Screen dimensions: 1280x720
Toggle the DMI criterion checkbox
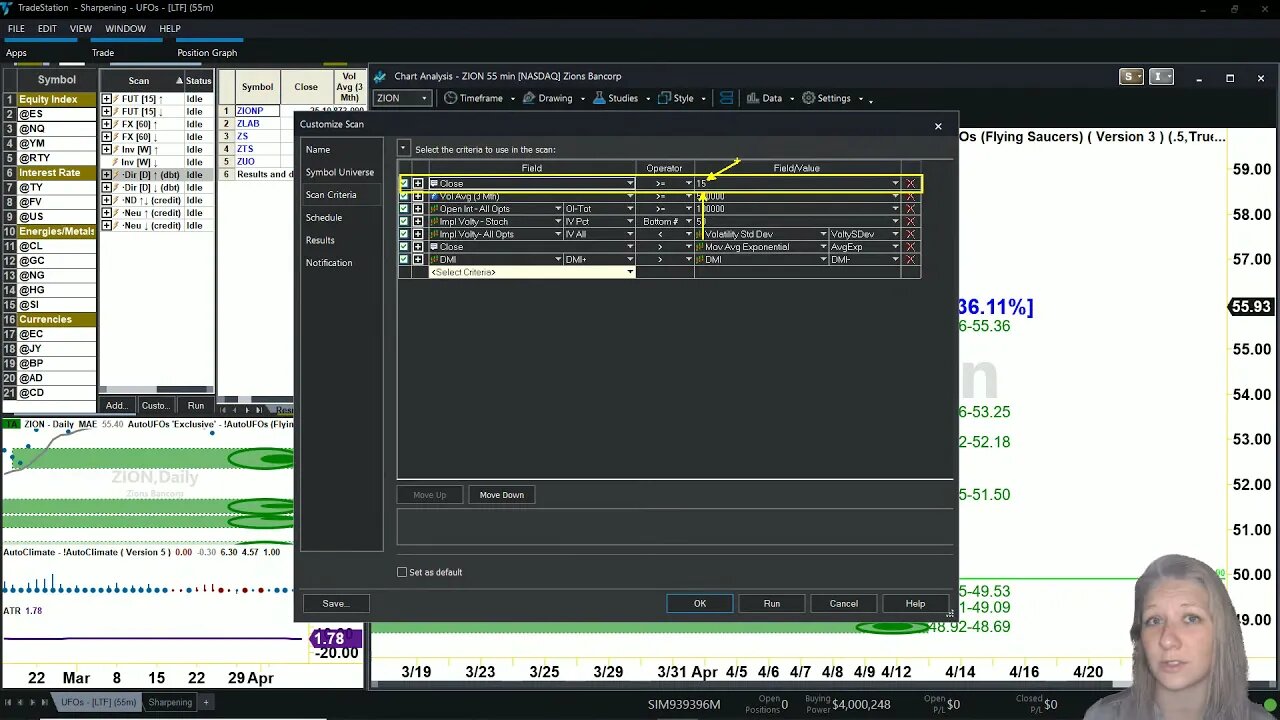coord(404,260)
